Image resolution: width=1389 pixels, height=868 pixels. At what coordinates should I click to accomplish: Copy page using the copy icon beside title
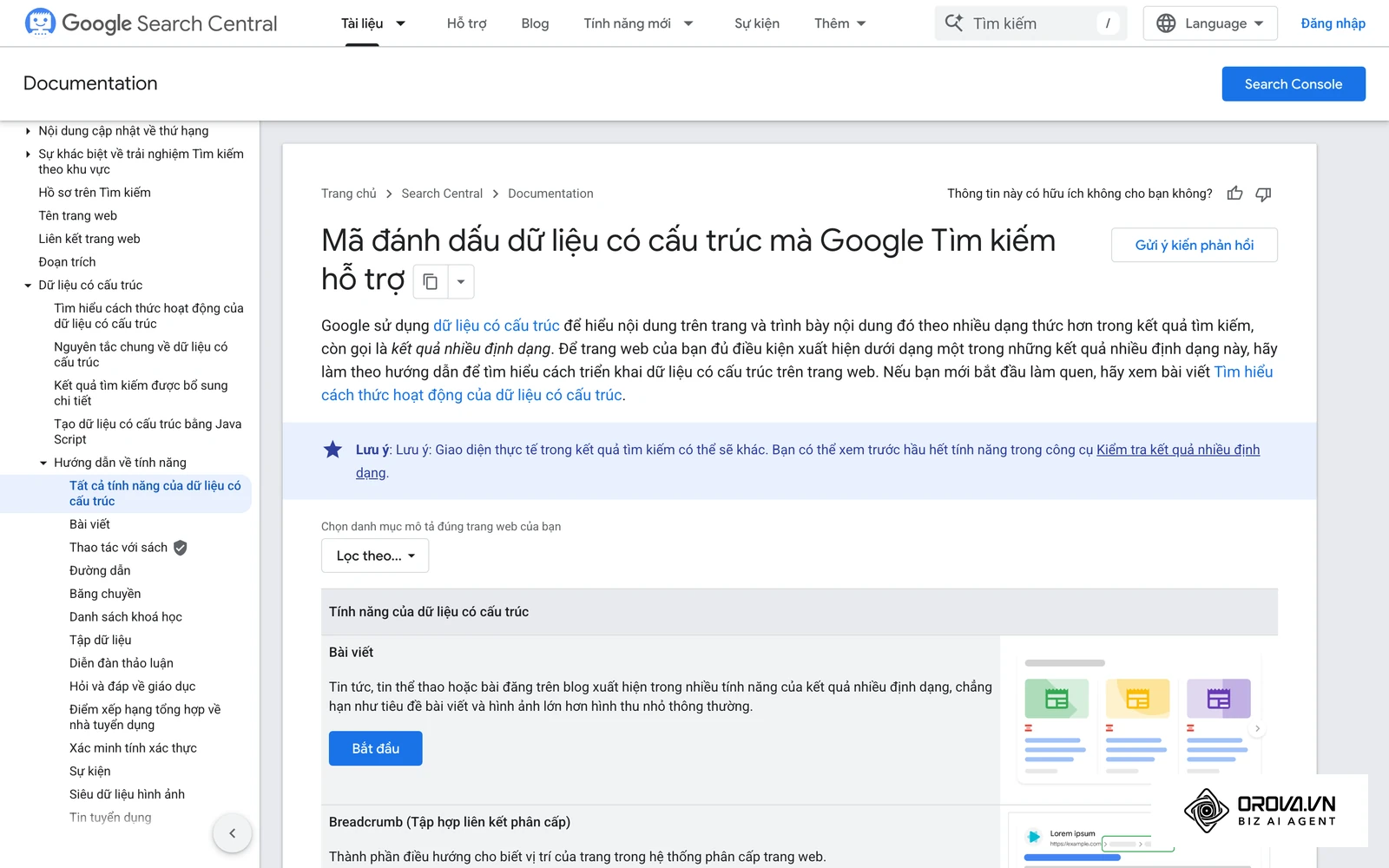[430, 281]
